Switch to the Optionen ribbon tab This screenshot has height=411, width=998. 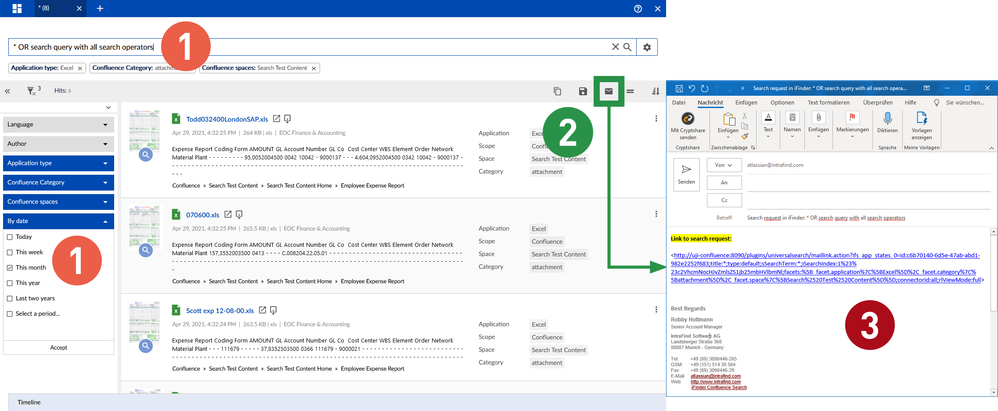click(782, 102)
